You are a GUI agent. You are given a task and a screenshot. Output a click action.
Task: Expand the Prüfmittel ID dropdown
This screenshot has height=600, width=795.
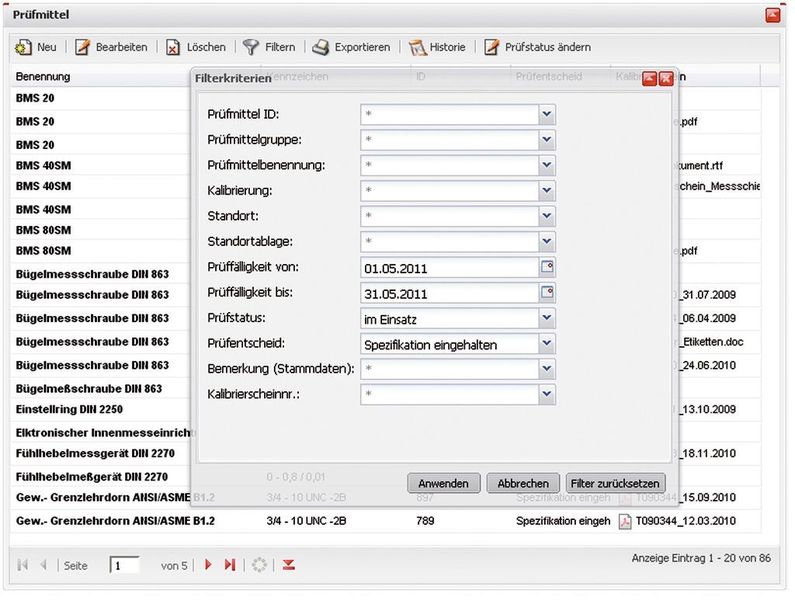[x=547, y=115]
